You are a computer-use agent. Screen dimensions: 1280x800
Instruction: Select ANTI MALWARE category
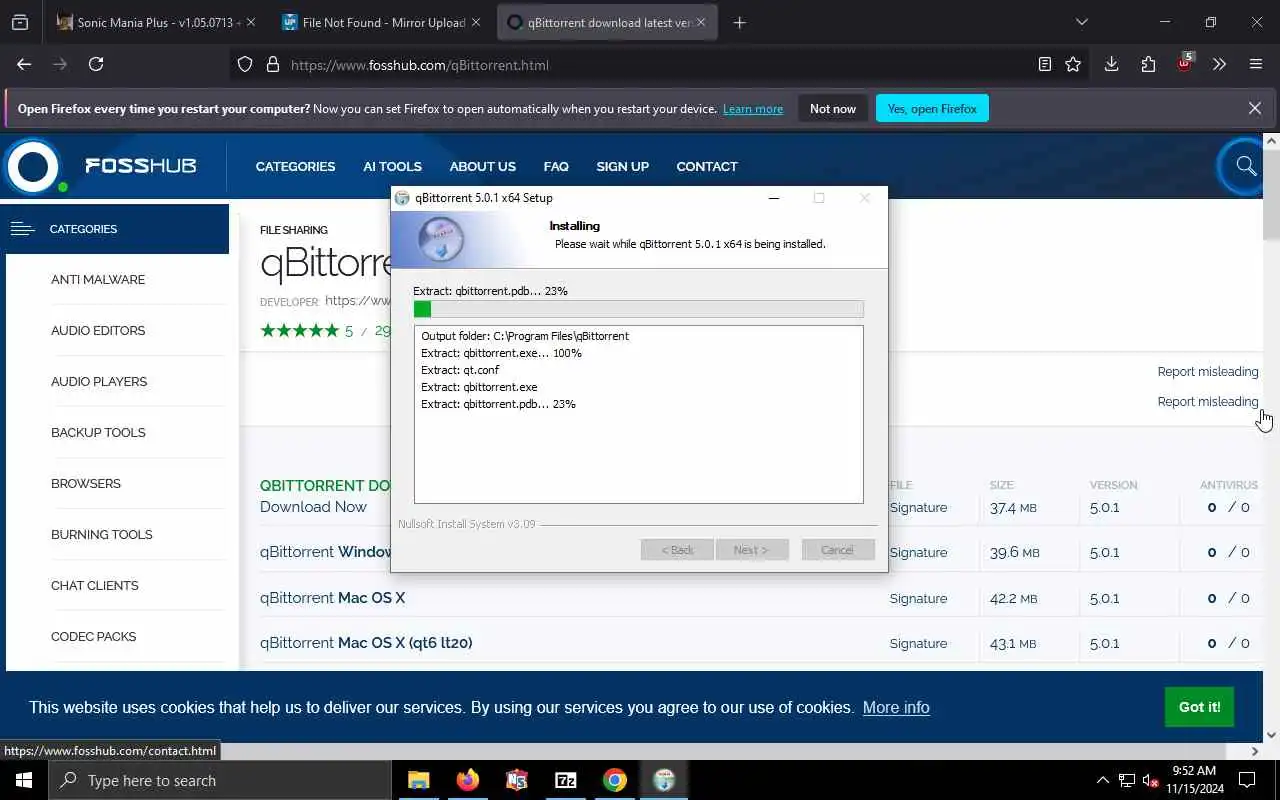(98, 279)
